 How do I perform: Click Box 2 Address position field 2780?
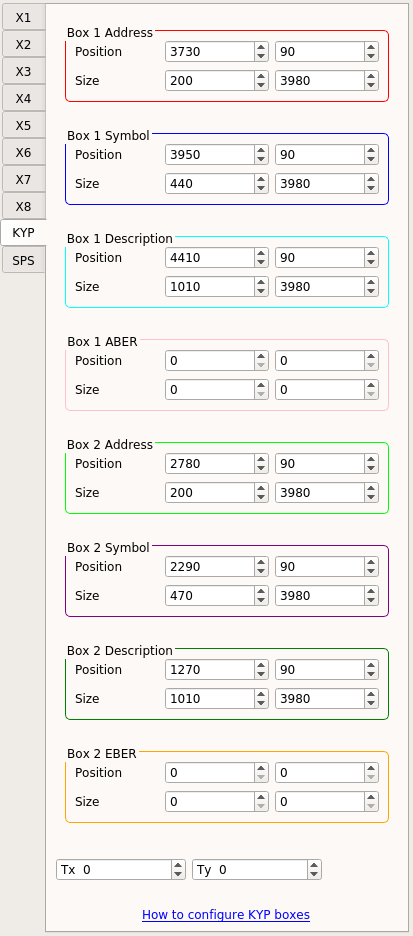[210, 463]
